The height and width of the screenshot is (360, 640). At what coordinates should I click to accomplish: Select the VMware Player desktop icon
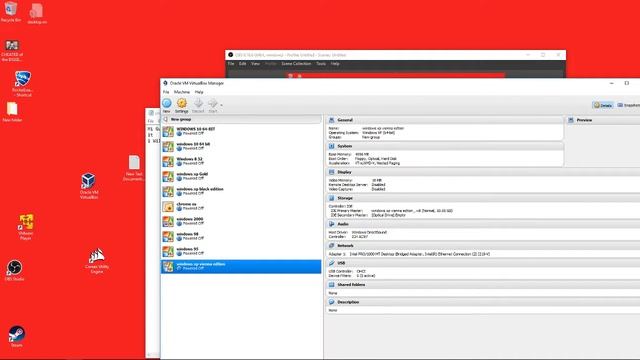(26, 227)
